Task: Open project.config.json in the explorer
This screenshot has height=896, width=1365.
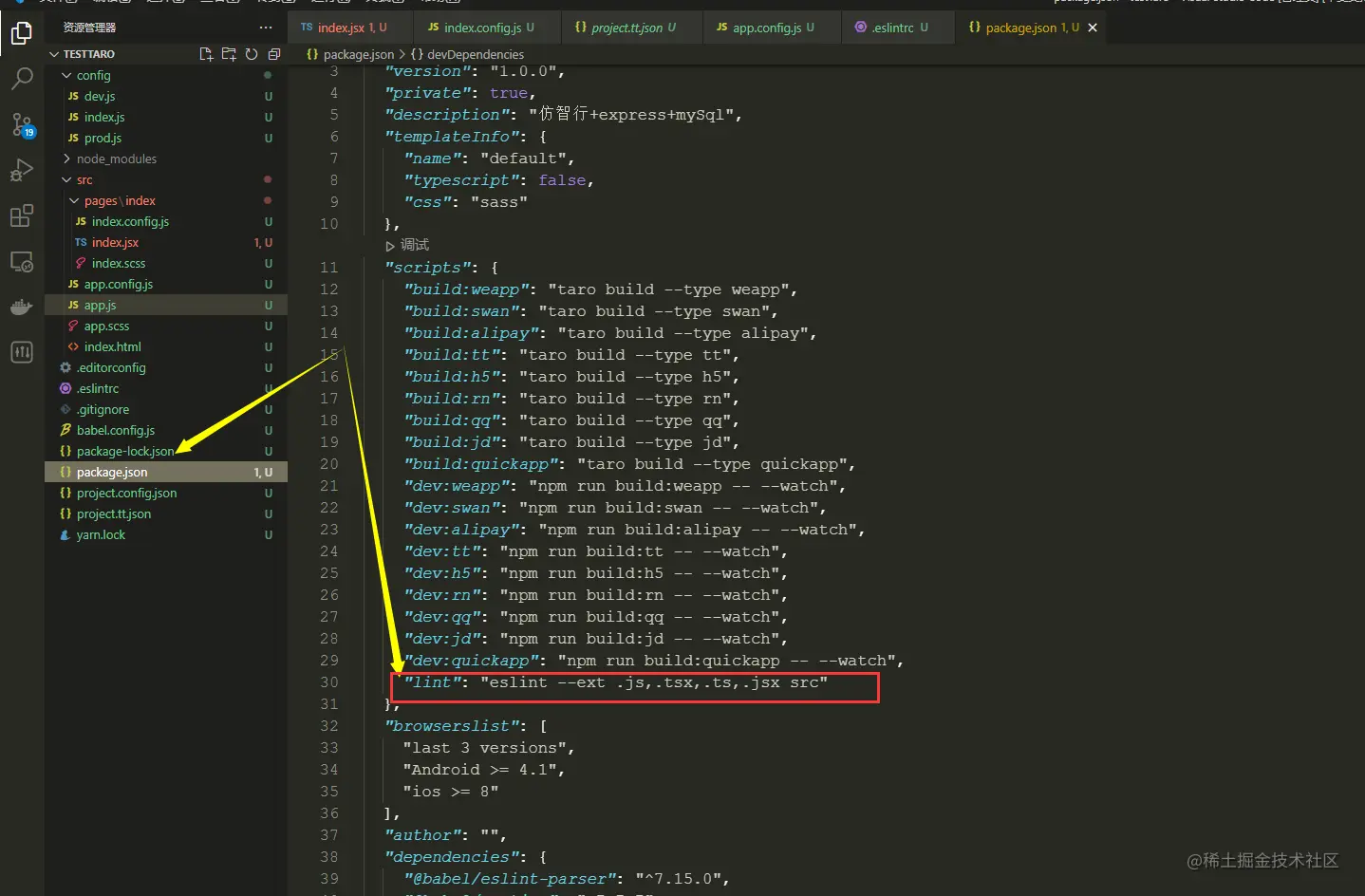Action: click(166, 493)
